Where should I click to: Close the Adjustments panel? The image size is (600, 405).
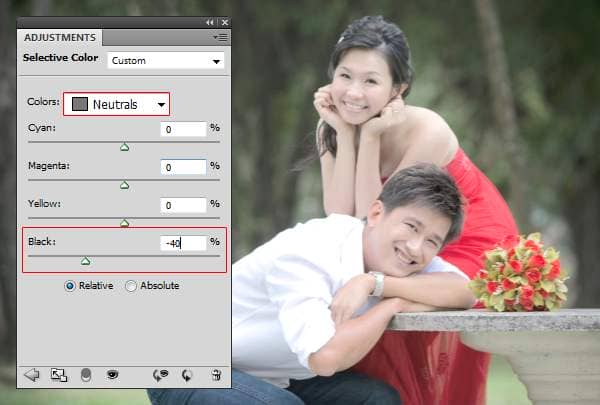coord(225,23)
